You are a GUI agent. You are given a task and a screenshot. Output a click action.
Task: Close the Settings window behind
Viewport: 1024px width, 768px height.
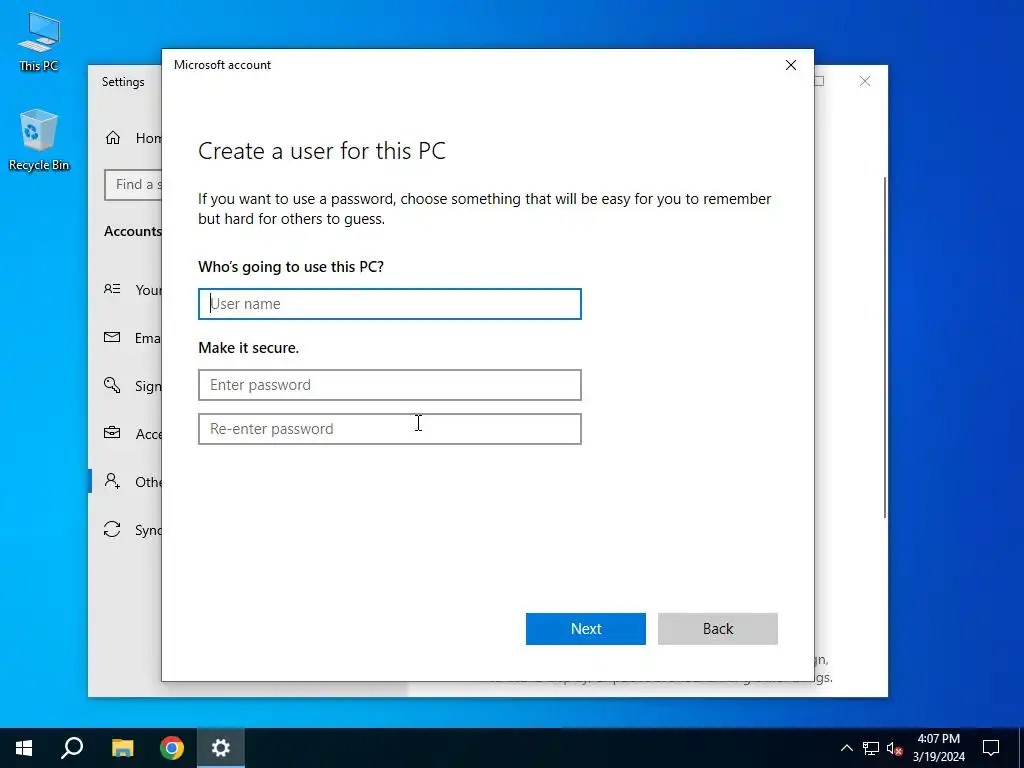coord(865,81)
